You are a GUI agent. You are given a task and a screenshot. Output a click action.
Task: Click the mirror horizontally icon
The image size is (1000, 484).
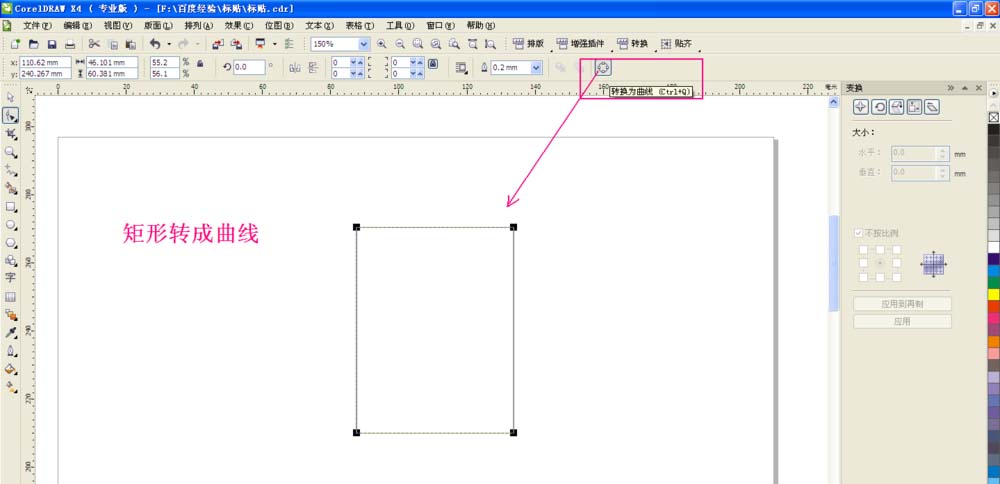[x=295, y=67]
